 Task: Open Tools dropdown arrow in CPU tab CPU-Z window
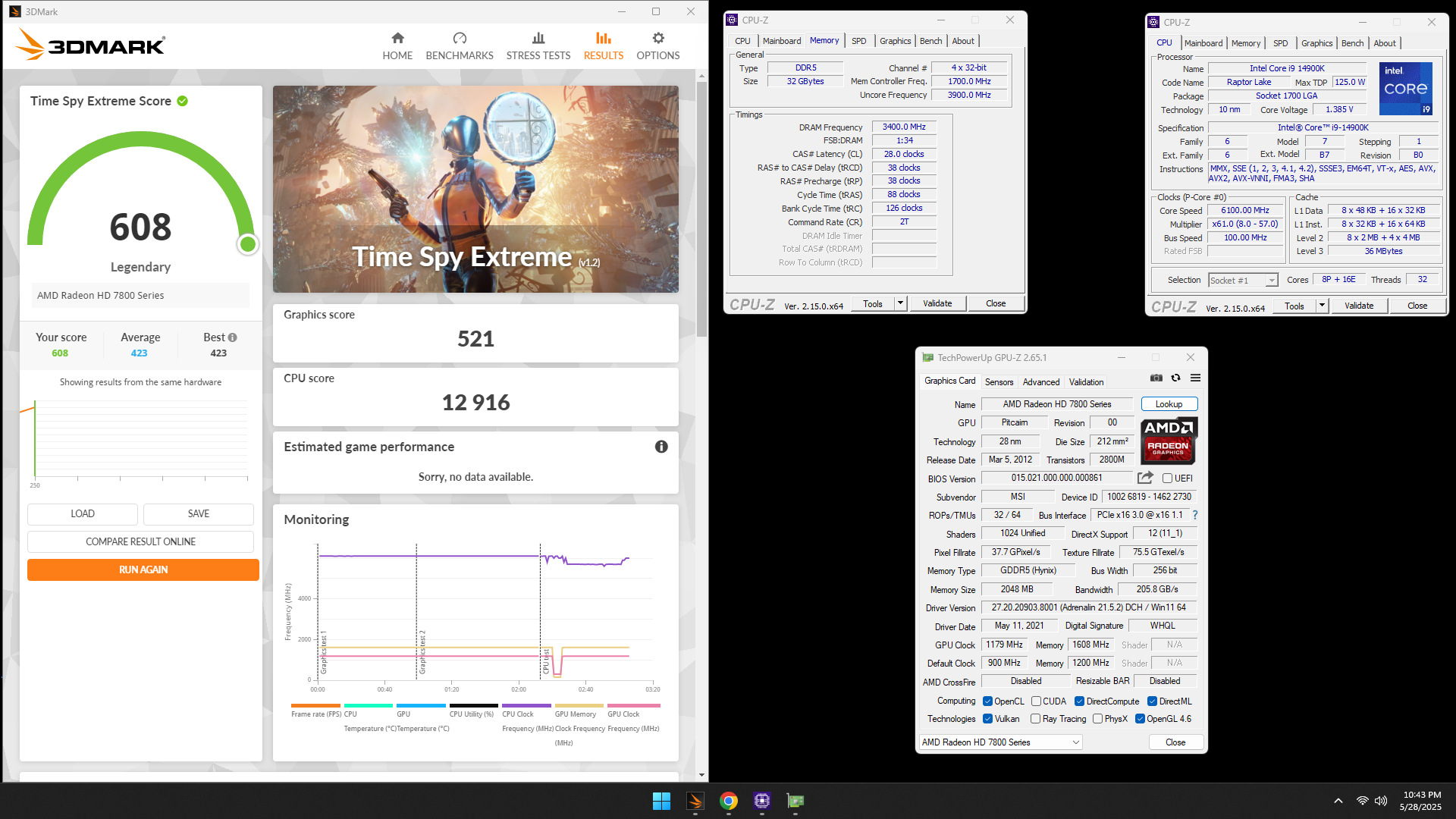click(x=1322, y=306)
